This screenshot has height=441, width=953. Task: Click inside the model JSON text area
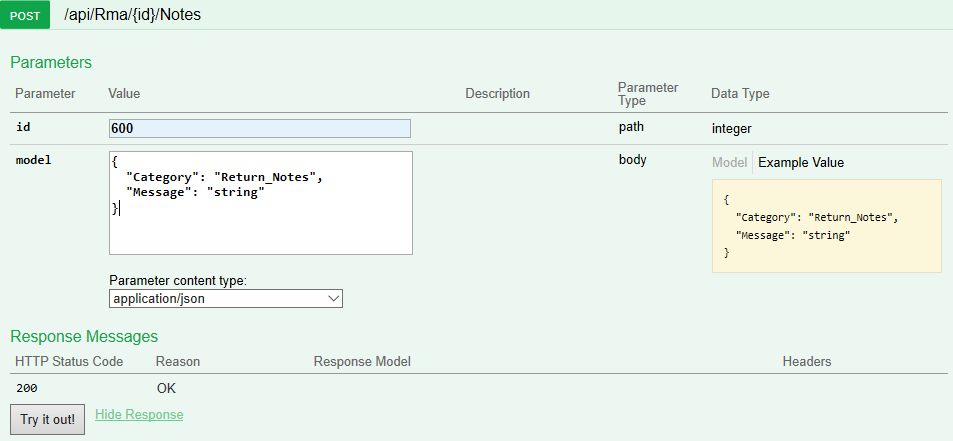click(261, 203)
